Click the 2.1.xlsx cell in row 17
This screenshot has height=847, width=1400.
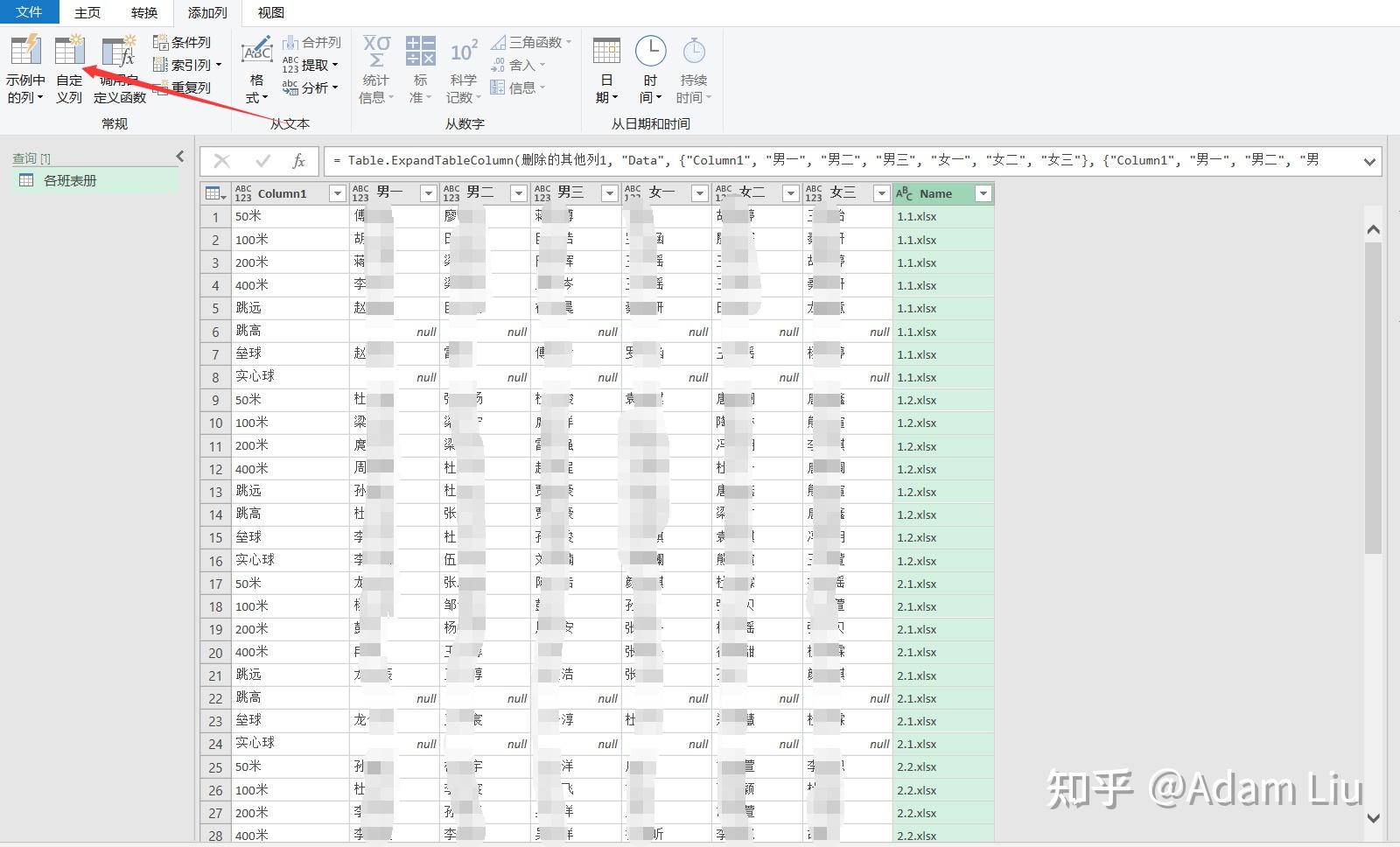point(943,584)
